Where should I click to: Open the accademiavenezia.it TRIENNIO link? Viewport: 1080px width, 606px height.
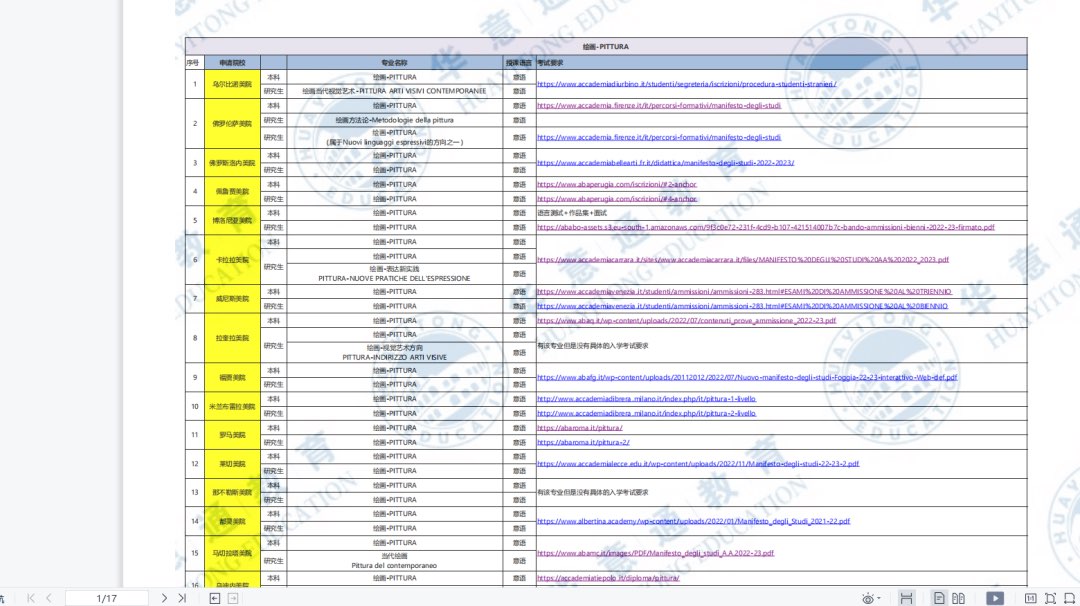[744, 291]
